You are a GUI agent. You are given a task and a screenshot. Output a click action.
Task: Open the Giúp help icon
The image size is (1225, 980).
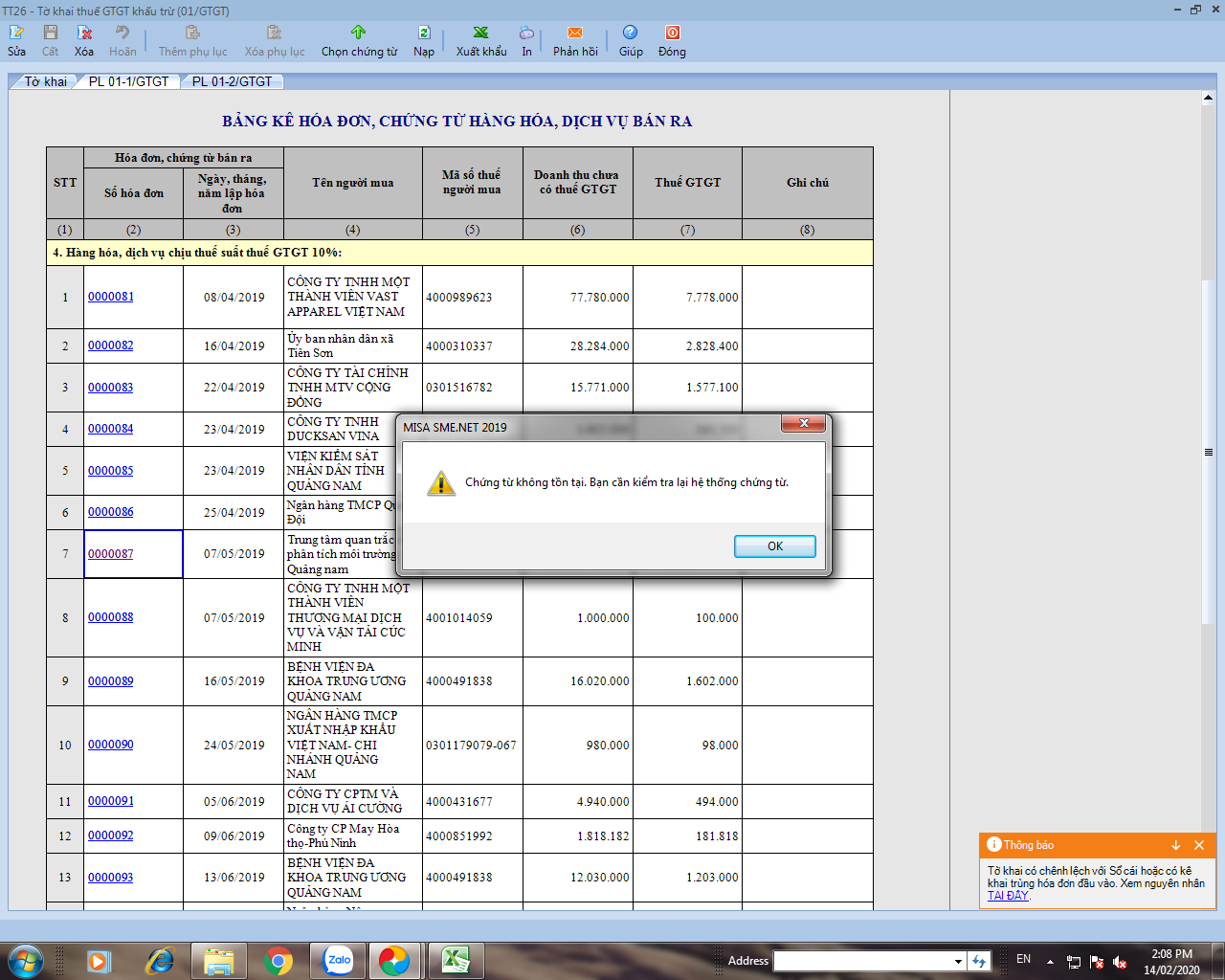tap(630, 33)
